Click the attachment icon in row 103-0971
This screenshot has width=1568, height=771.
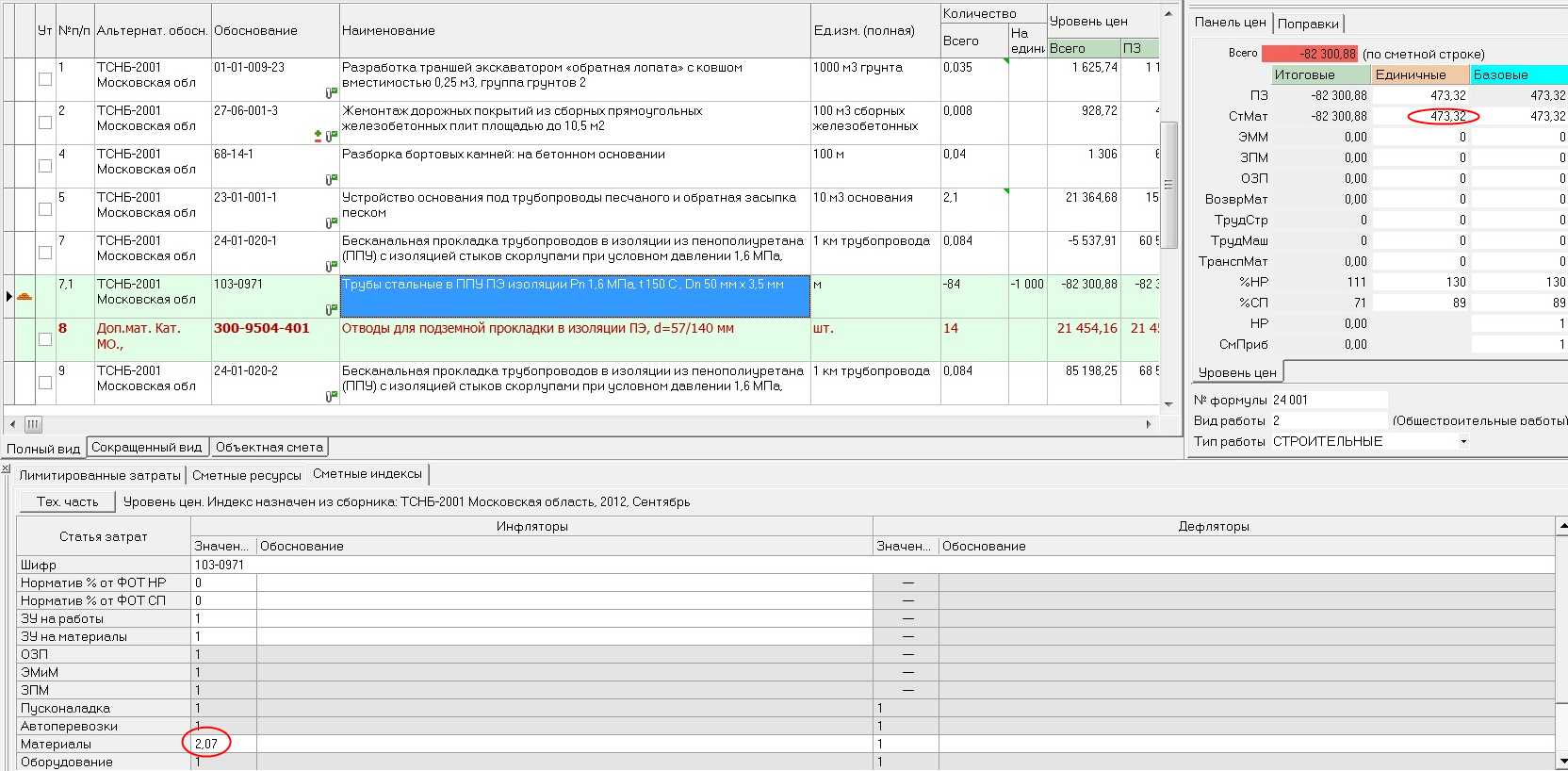[x=331, y=309]
